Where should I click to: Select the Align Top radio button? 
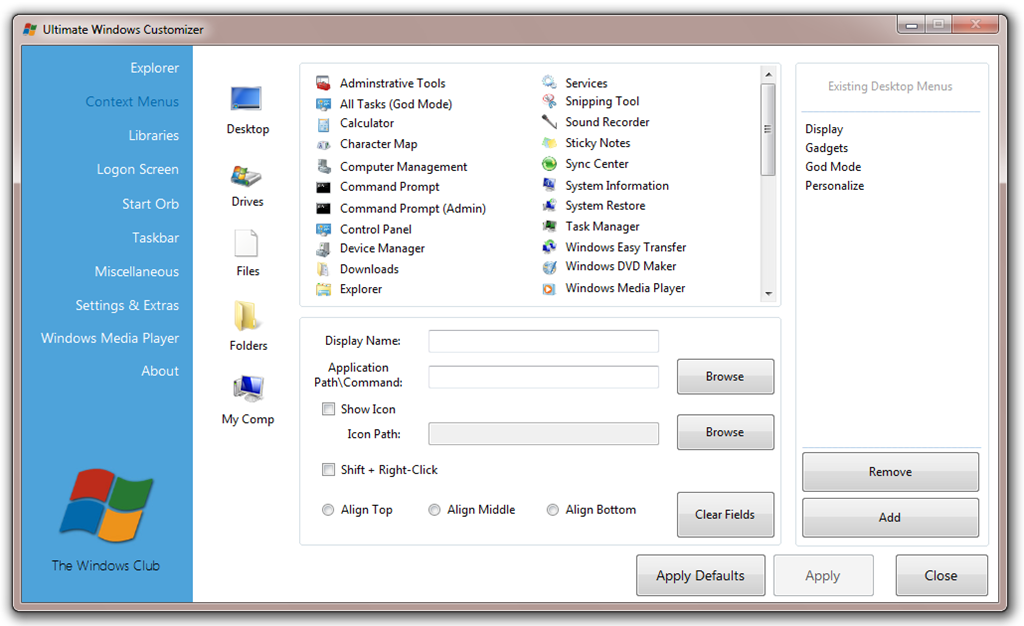pyautogui.click(x=328, y=510)
